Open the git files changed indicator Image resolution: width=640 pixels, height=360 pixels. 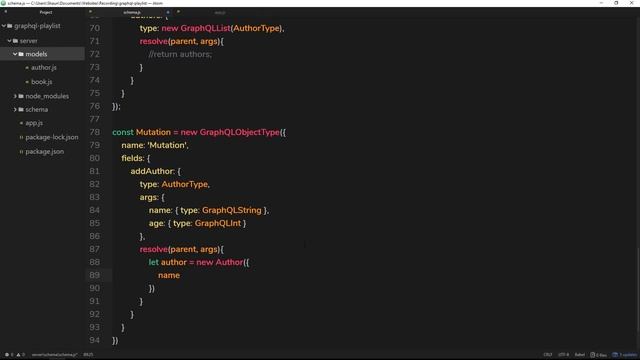tap(598, 355)
